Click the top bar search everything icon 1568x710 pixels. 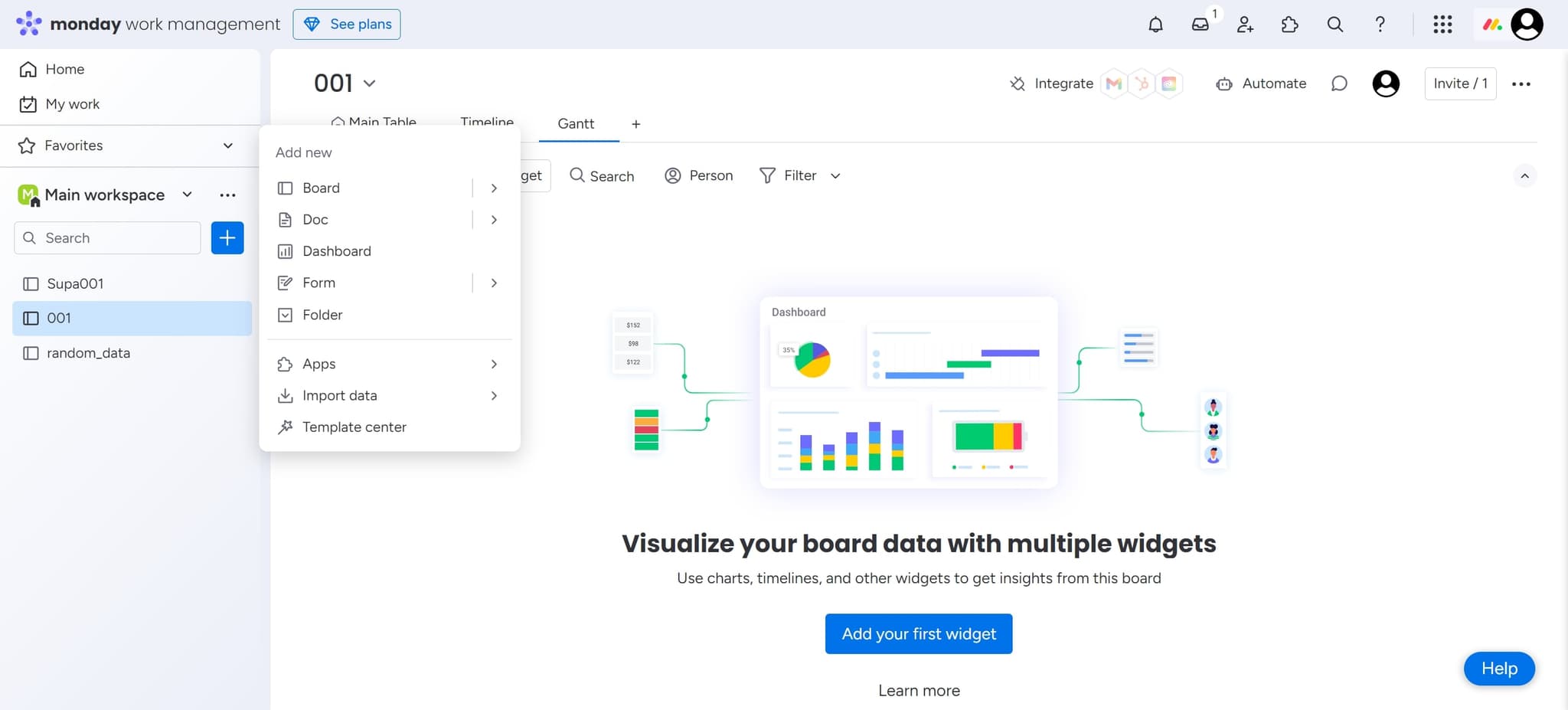[1334, 25]
